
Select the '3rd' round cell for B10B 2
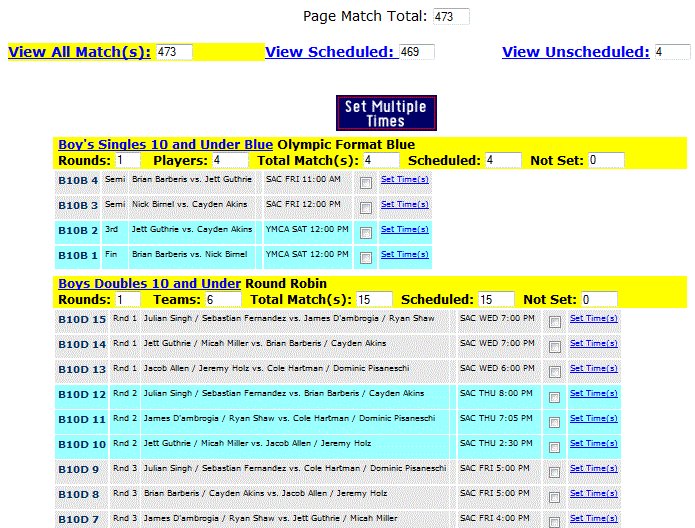click(x=114, y=232)
